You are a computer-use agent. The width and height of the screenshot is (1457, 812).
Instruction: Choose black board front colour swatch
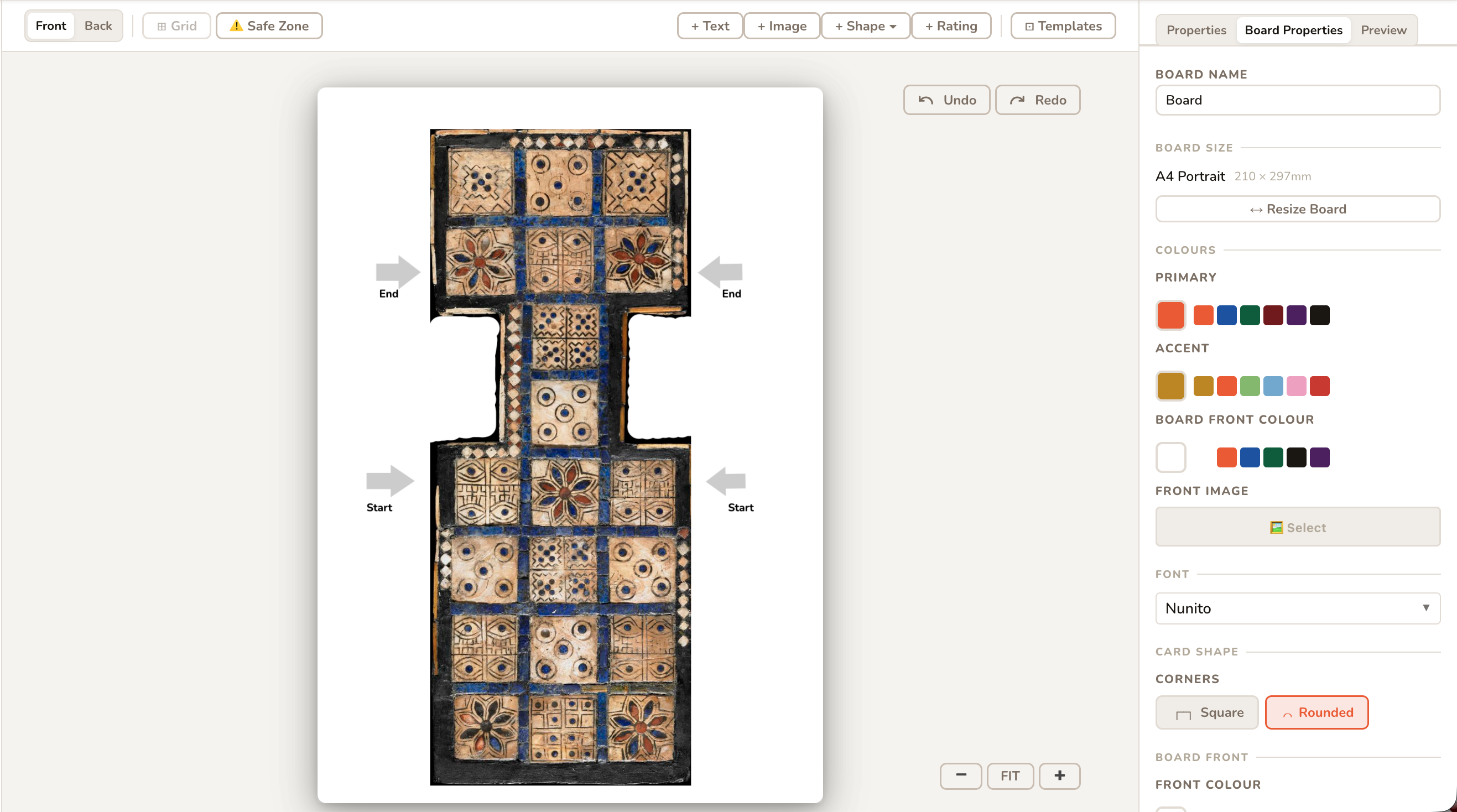1296,457
